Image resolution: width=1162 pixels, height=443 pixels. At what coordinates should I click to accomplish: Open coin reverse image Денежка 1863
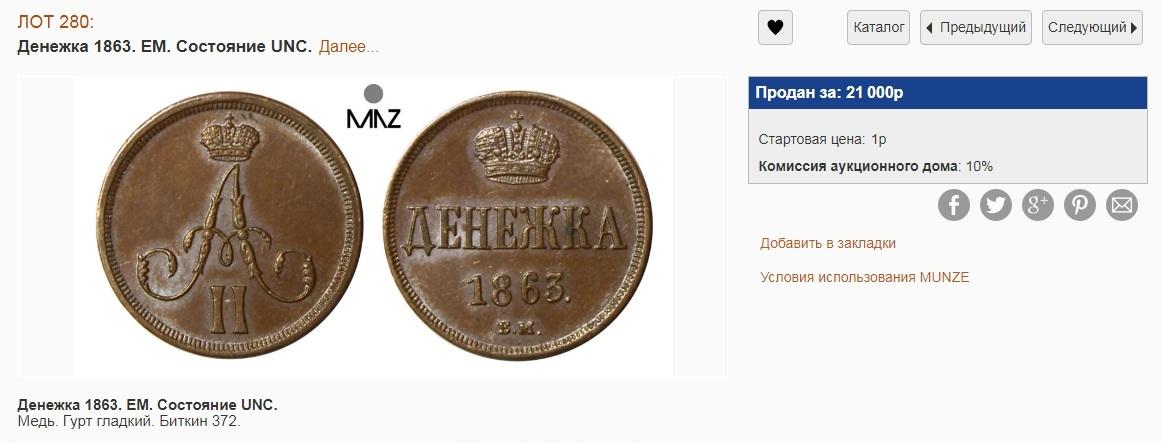[x=517, y=224]
